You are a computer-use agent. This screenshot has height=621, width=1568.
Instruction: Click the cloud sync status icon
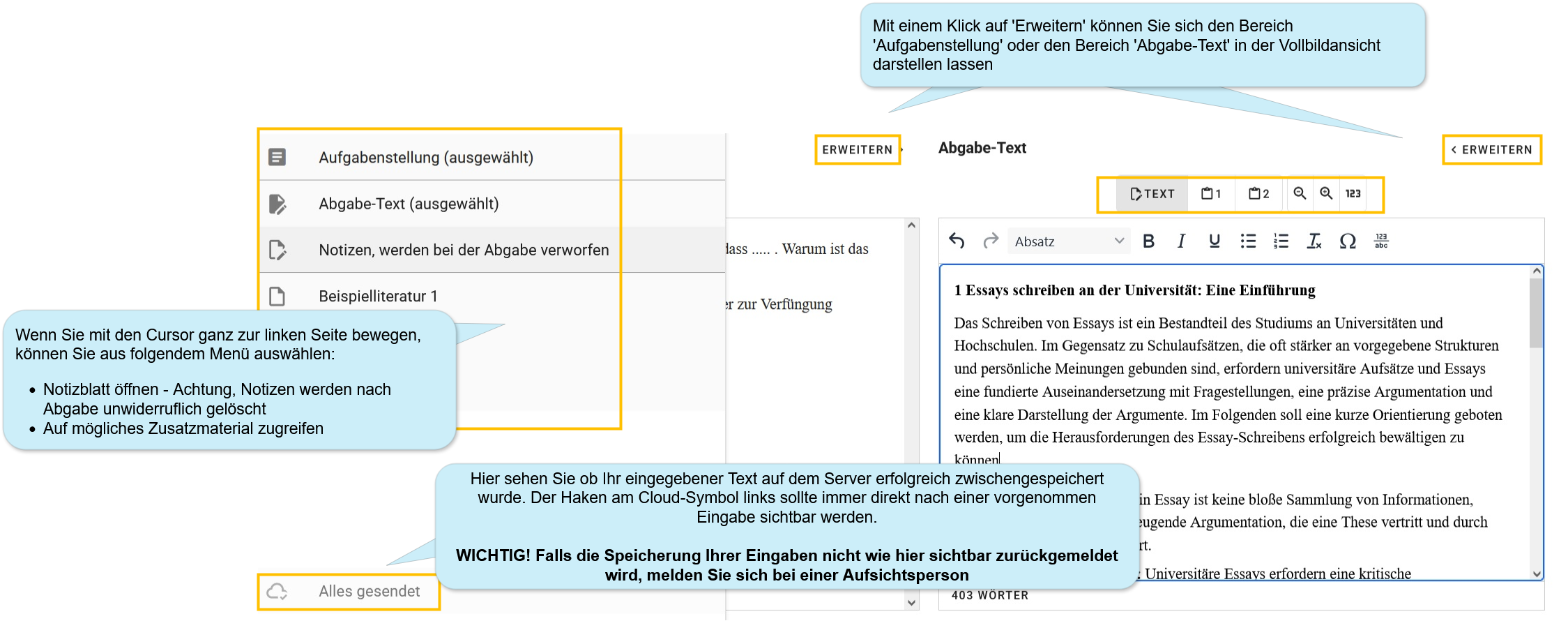coord(277,592)
